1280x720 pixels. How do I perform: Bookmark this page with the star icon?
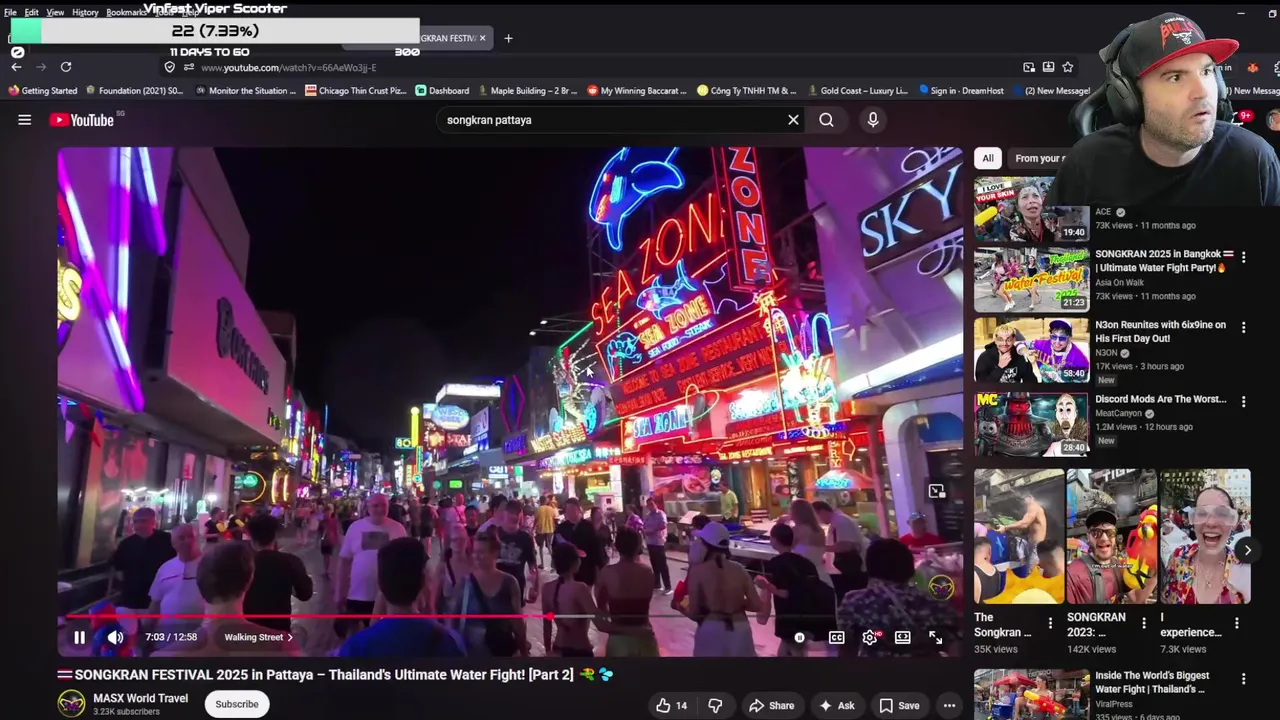click(1068, 67)
